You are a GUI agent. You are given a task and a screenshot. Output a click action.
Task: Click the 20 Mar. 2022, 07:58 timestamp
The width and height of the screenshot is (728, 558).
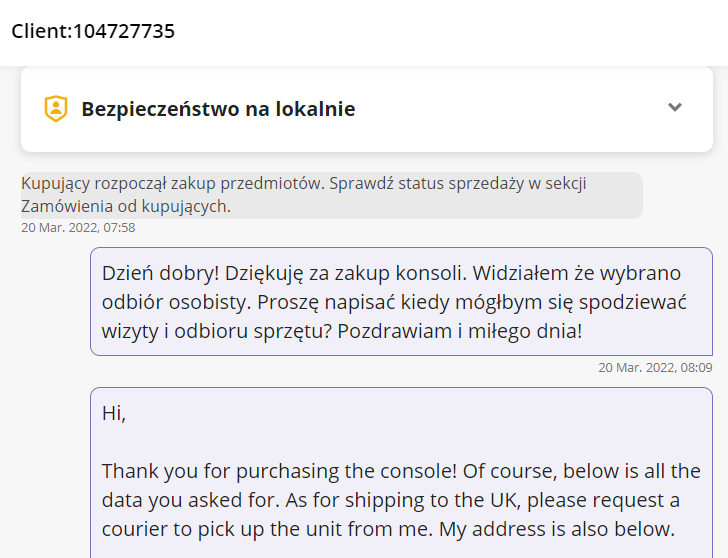click(78, 227)
